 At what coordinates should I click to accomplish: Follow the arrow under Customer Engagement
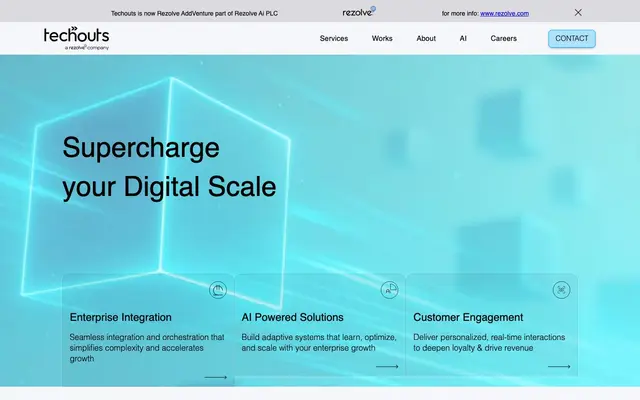coord(559,367)
